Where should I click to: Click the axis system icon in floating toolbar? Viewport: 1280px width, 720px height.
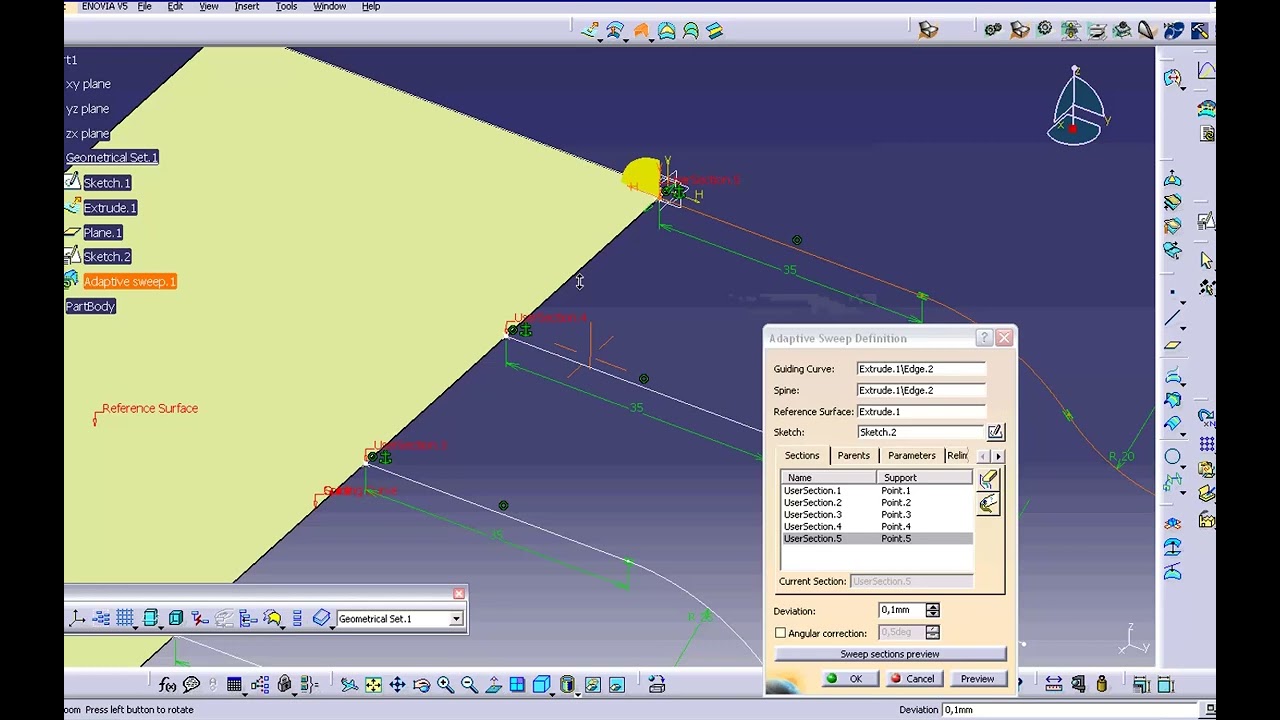(x=77, y=619)
